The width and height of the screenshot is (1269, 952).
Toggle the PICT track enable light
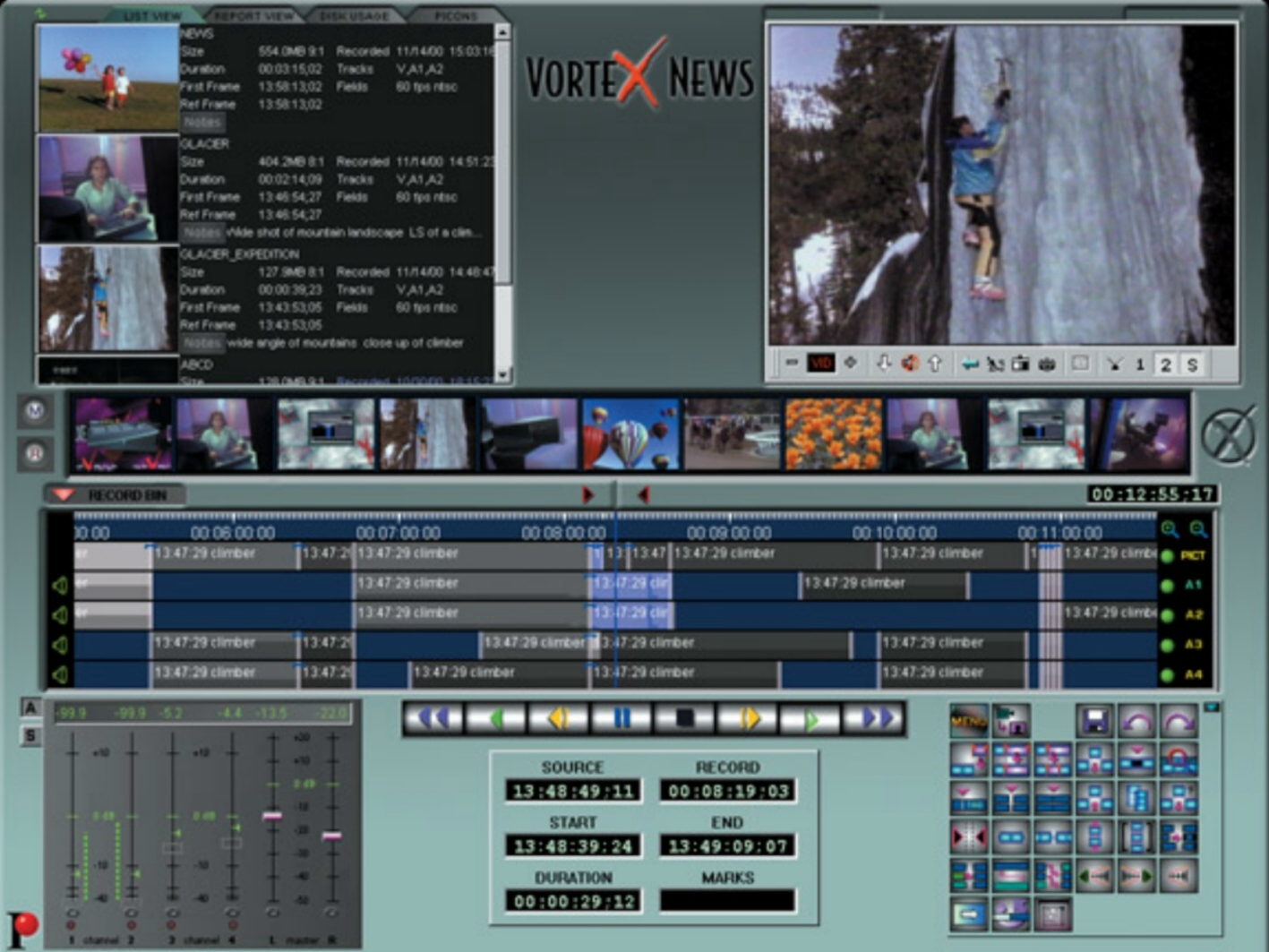[x=1167, y=556]
